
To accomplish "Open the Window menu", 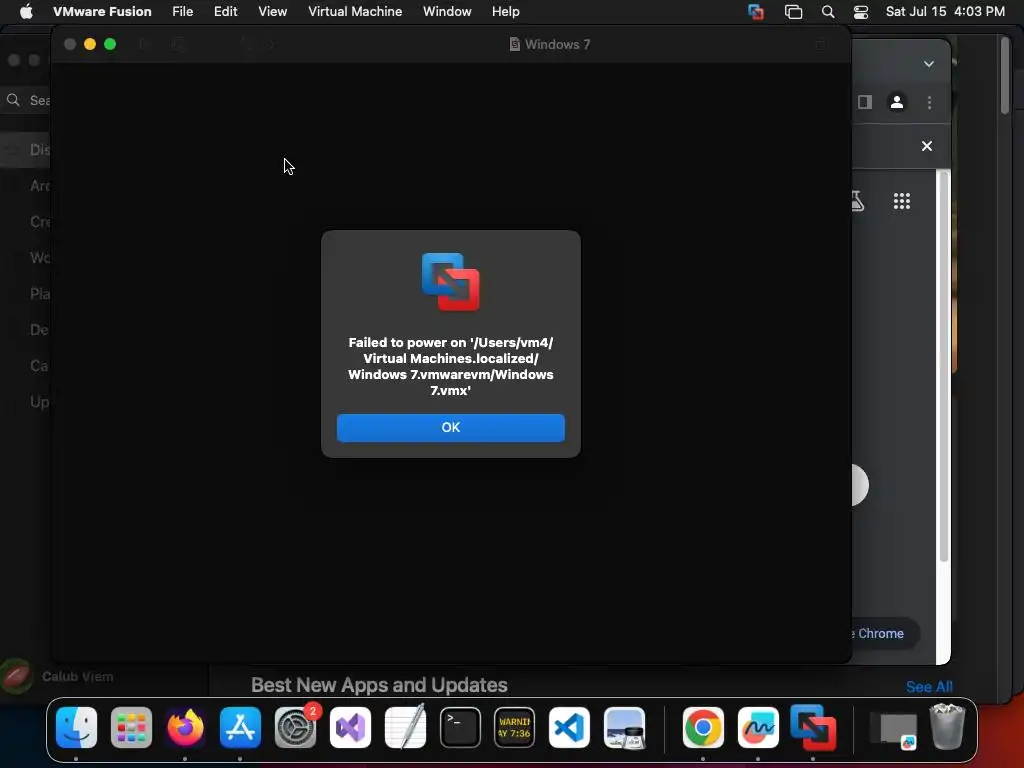I will pyautogui.click(x=447, y=12).
